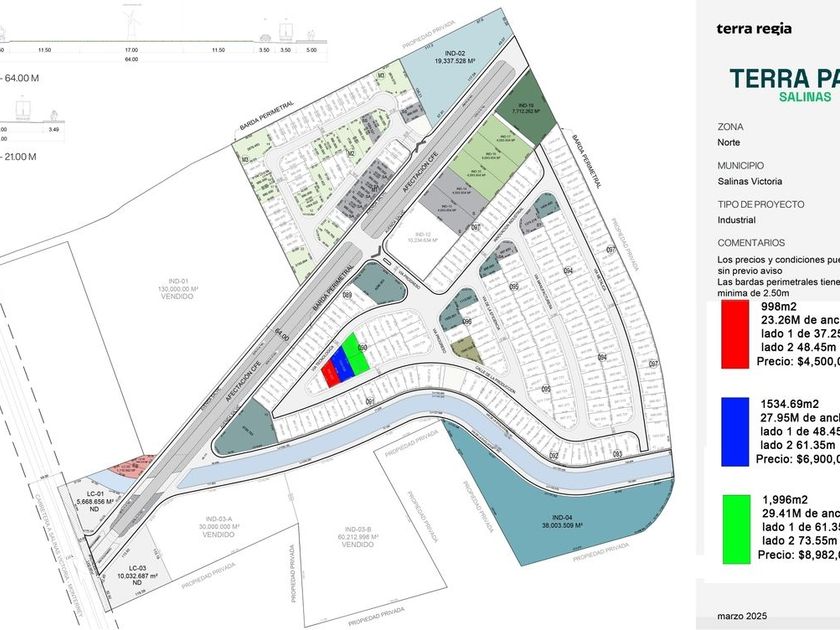Click the ZONA label

[x=730, y=127]
